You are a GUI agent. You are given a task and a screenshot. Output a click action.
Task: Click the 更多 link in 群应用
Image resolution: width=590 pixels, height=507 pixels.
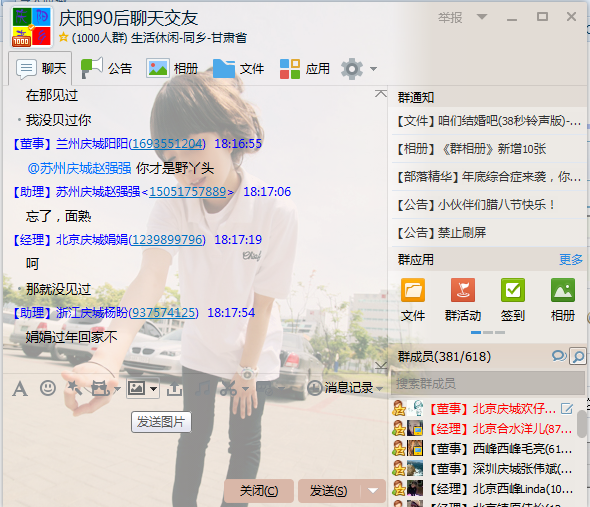571,259
